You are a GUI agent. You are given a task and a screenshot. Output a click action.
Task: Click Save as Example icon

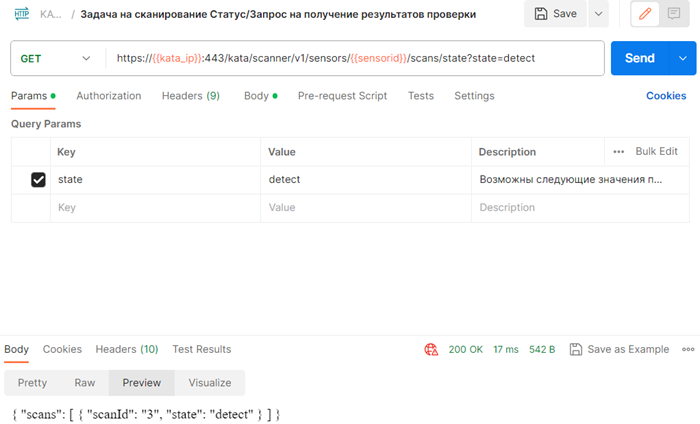[x=576, y=349]
